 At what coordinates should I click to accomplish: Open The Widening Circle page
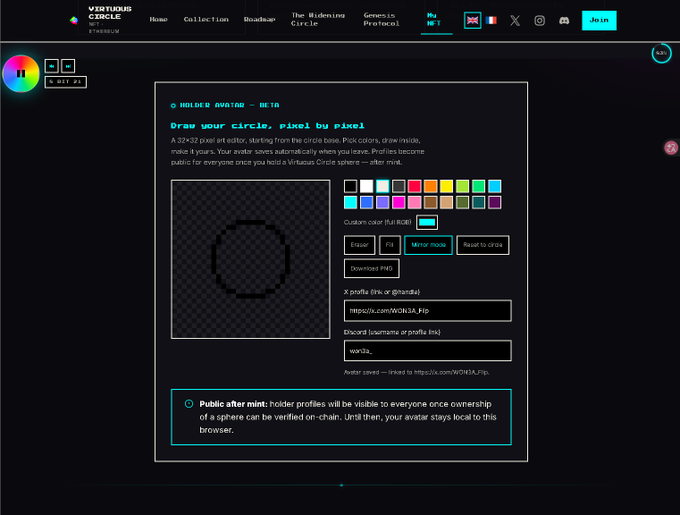pyautogui.click(x=317, y=20)
